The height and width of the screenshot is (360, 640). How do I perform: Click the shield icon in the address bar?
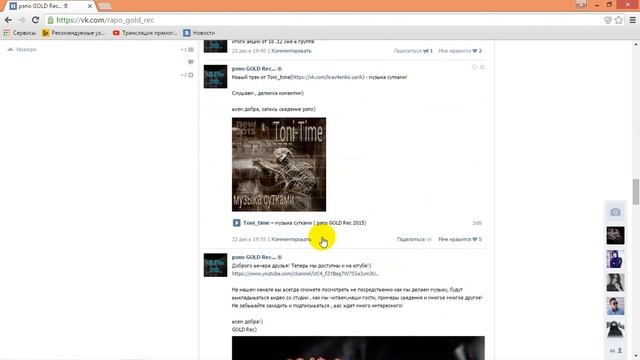[608, 20]
